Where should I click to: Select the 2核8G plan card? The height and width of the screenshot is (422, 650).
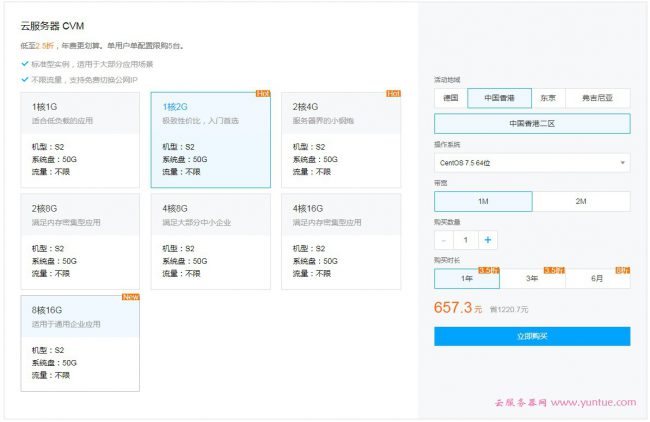coord(80,241)
